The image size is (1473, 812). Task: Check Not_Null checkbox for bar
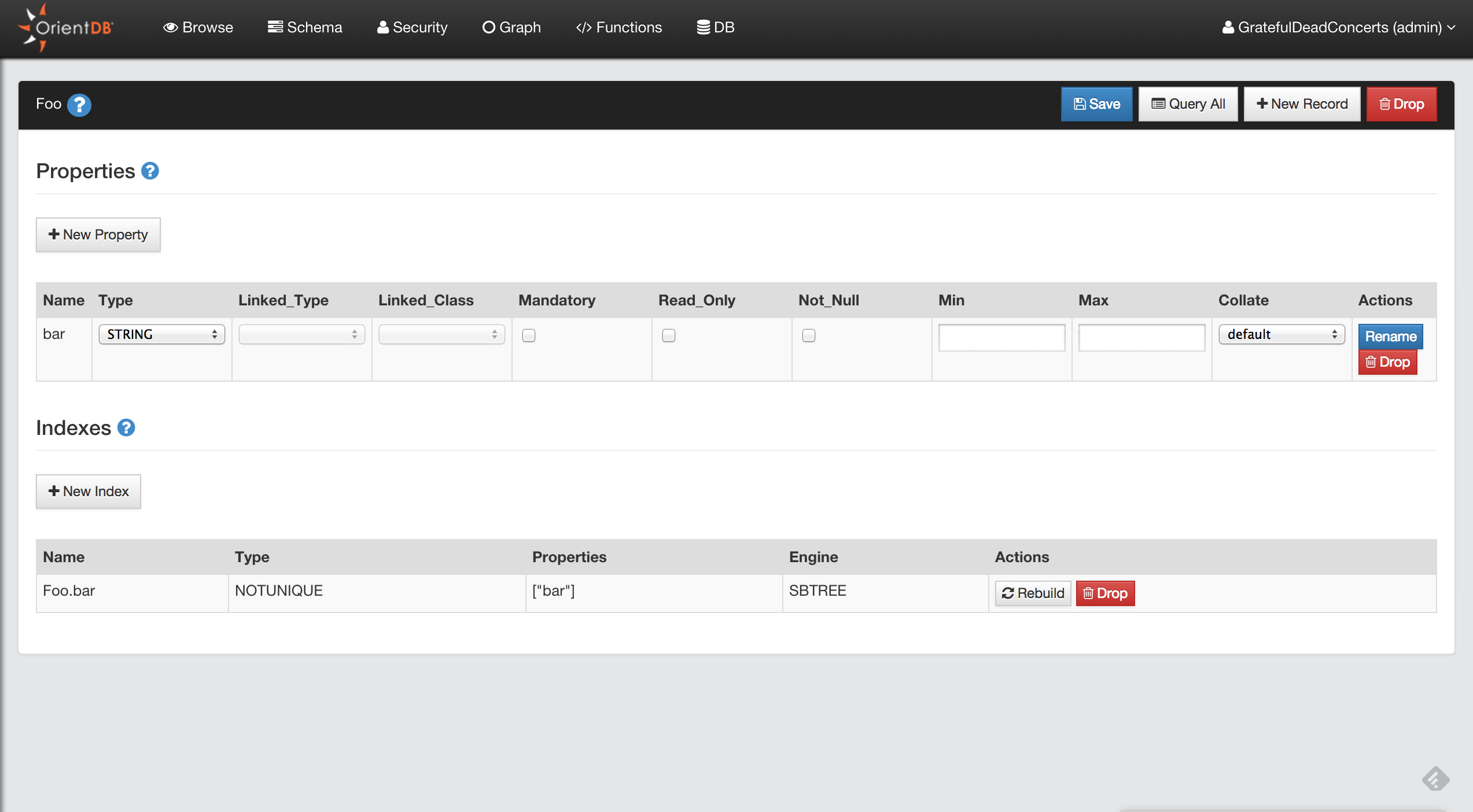click(809, 335)
